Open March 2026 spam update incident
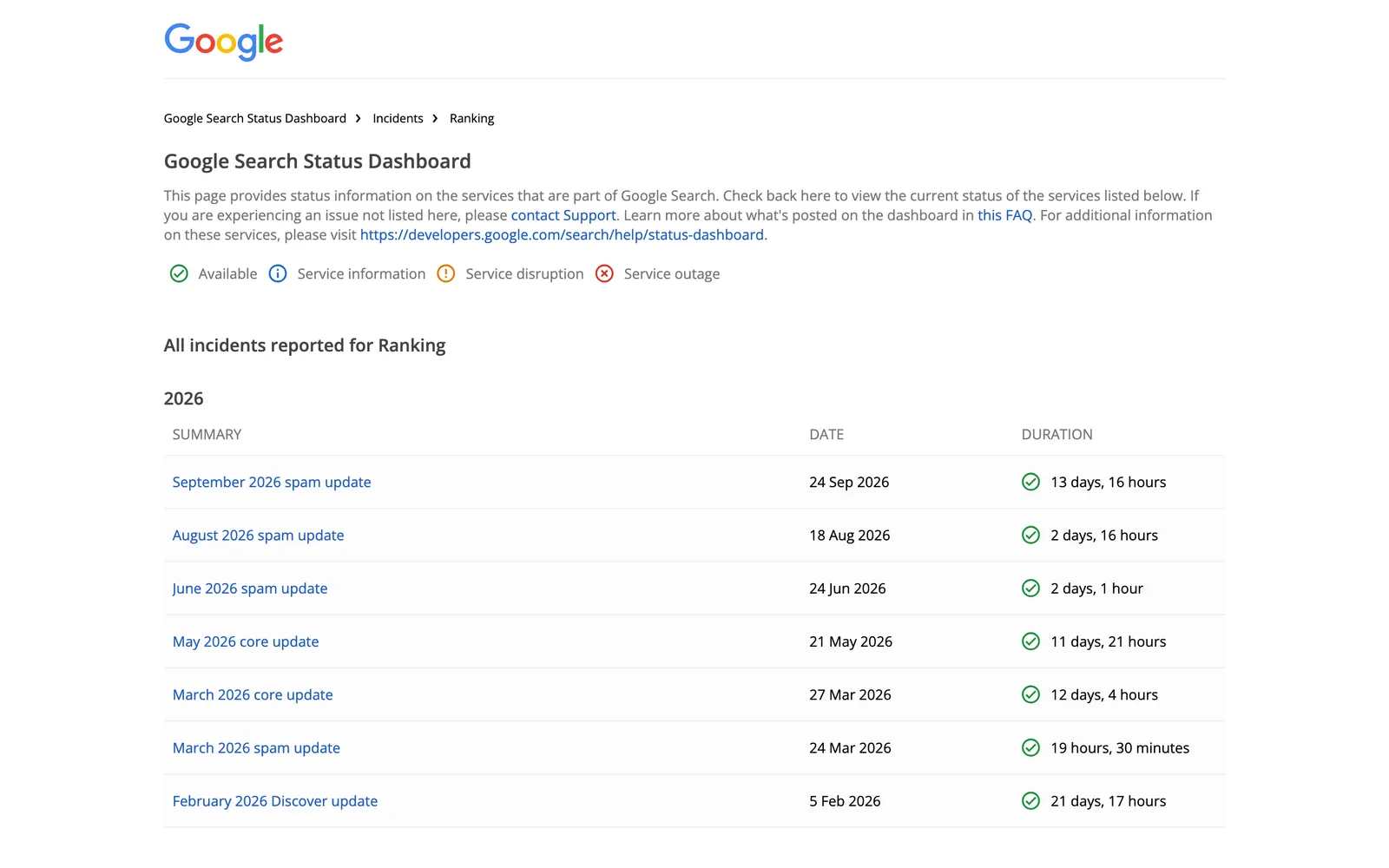1389x868 pixels. tap(256, 747)
